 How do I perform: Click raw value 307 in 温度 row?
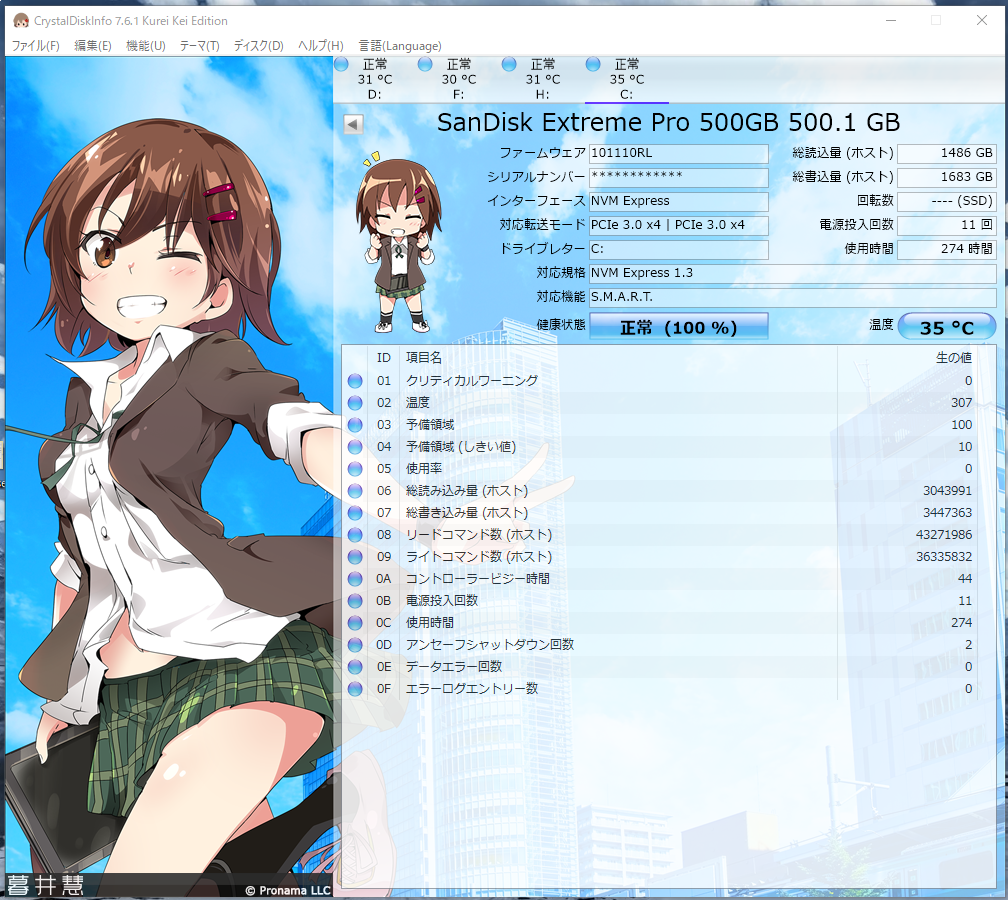pos(962,402)
